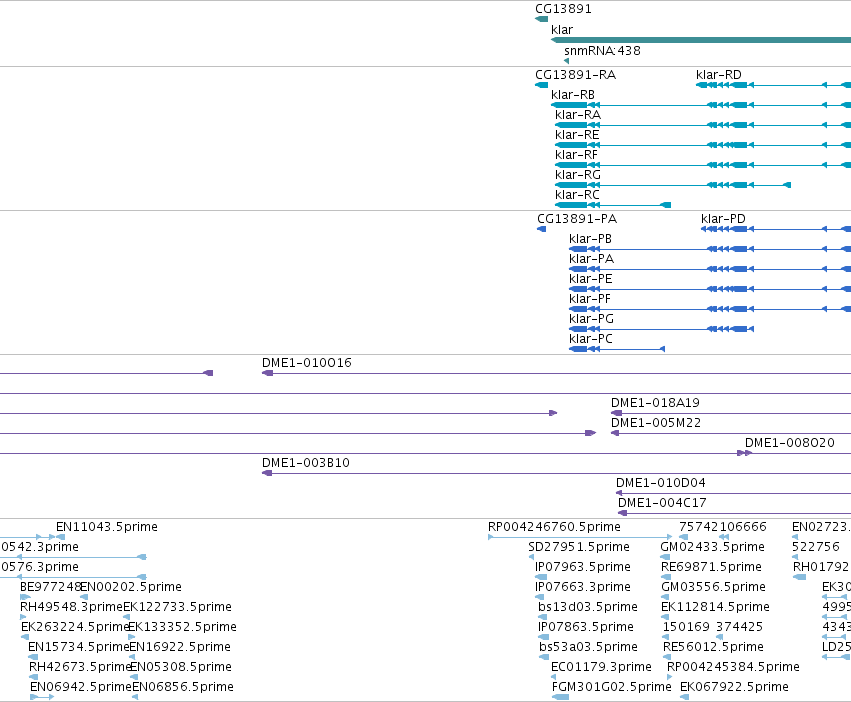Screen dimensions: 851x702
Task: Click the klar-PE protein label
Action: pyautogui.click(x=591, y=280)
